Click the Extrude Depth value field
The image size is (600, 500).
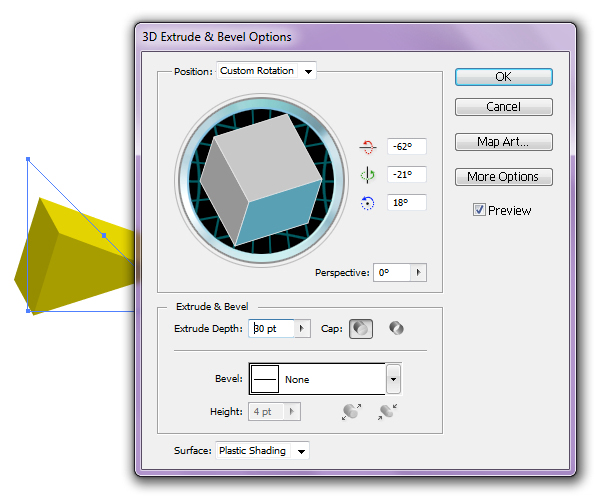click(272, 329)
